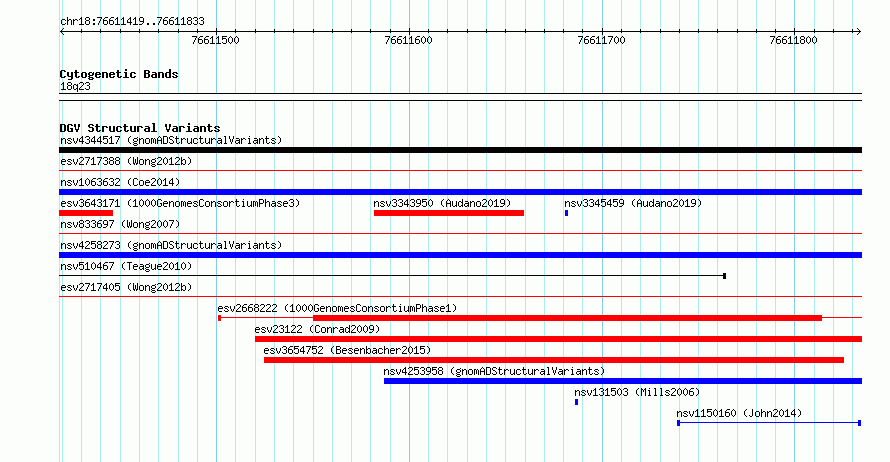Click the ruler's right arrow end
The width and height of the screenshot is (890, 462).
(x=859, y=31)
